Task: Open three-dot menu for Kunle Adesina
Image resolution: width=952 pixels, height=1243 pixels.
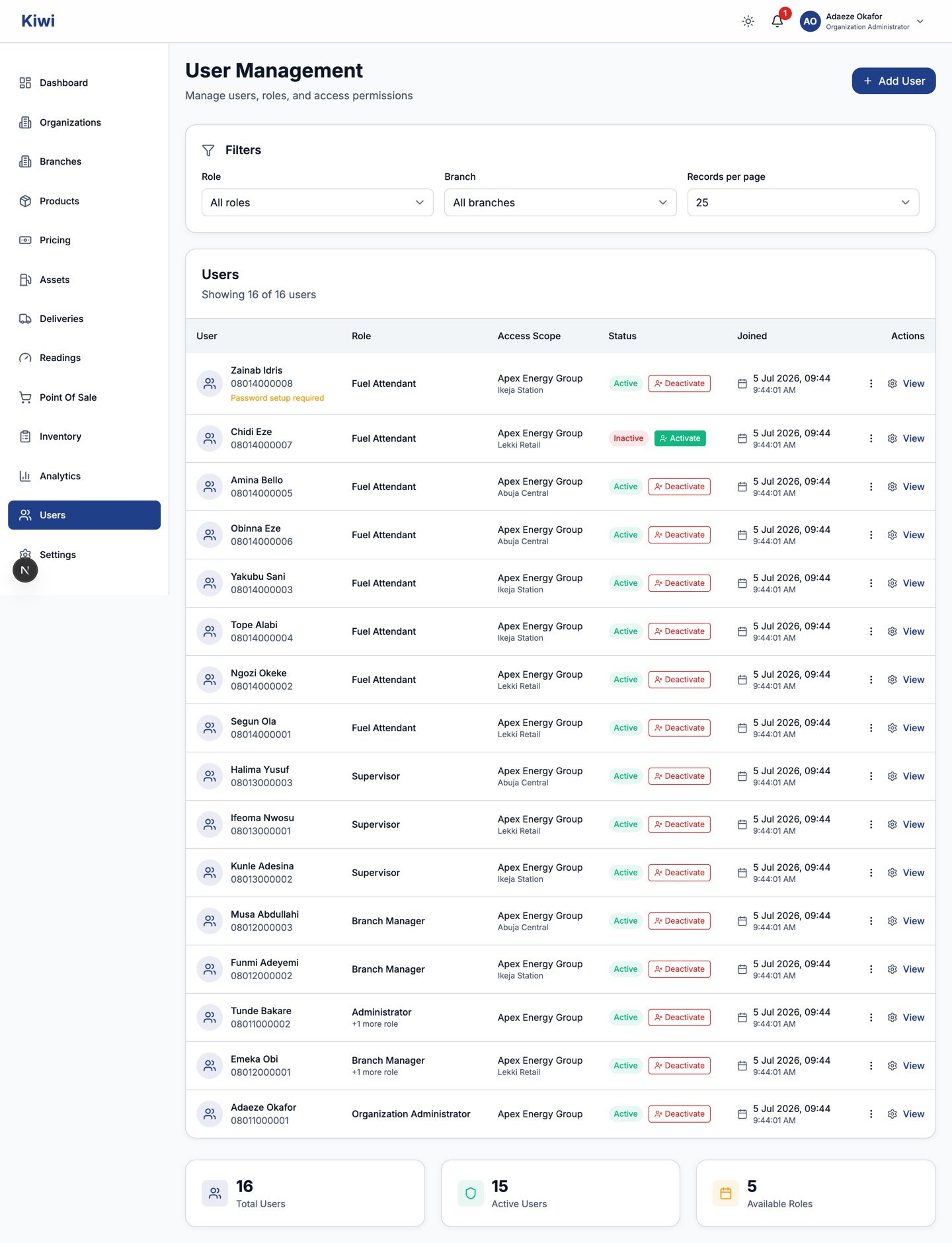Action: pyautogui.click(x=871, y=873)
